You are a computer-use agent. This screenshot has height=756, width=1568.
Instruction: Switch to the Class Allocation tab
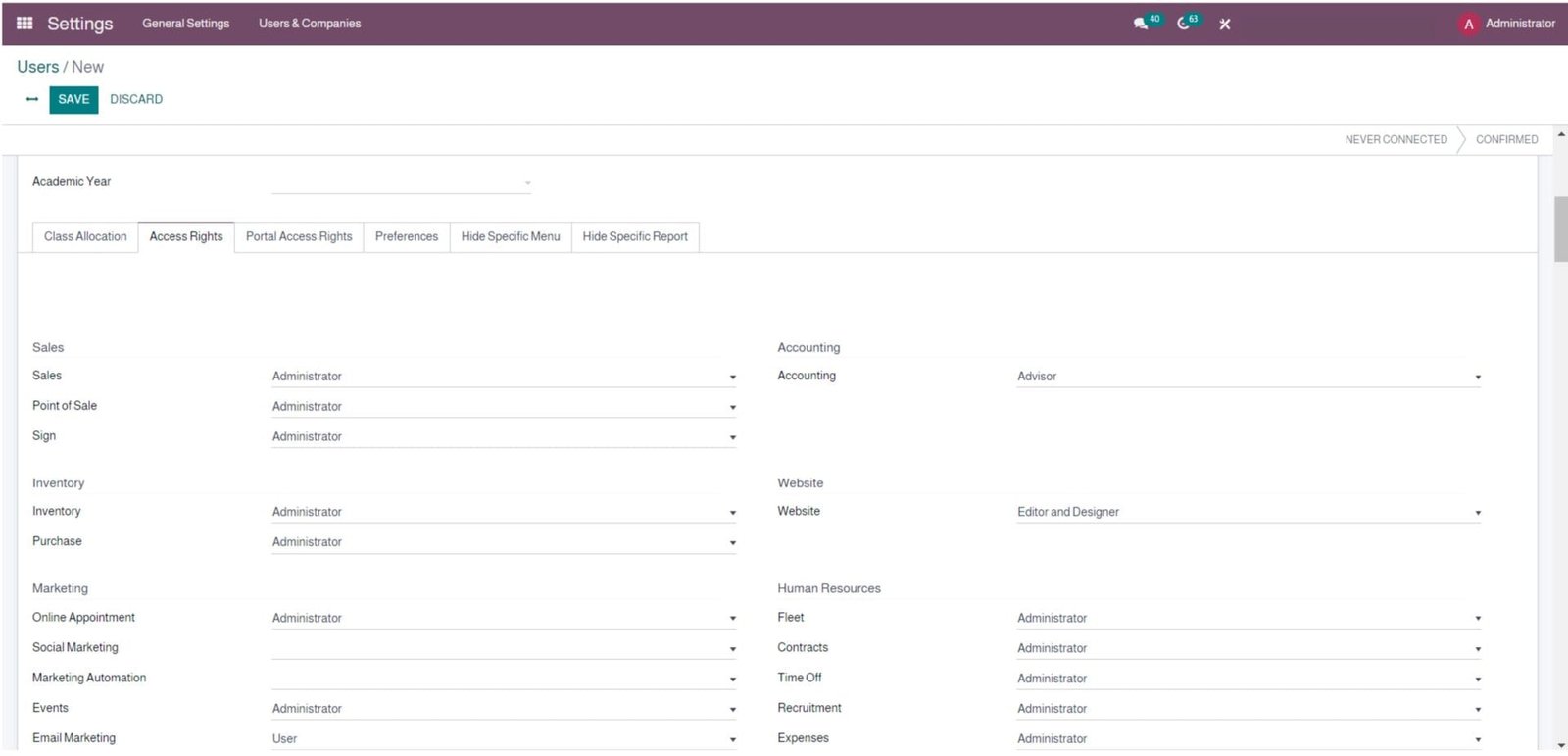85,236
